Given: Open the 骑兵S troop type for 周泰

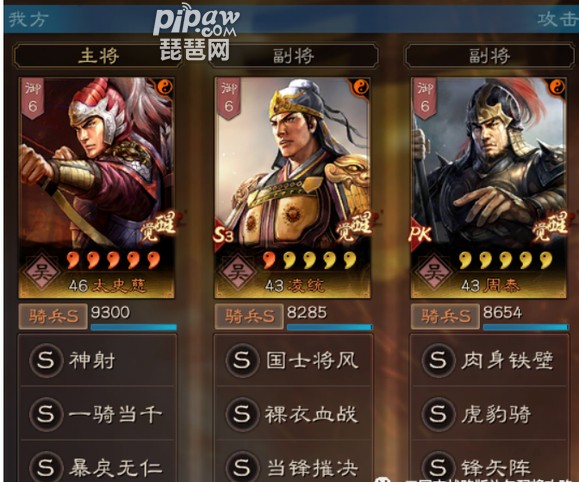Looking at the screenshot, I should click(x=445, y=316).
